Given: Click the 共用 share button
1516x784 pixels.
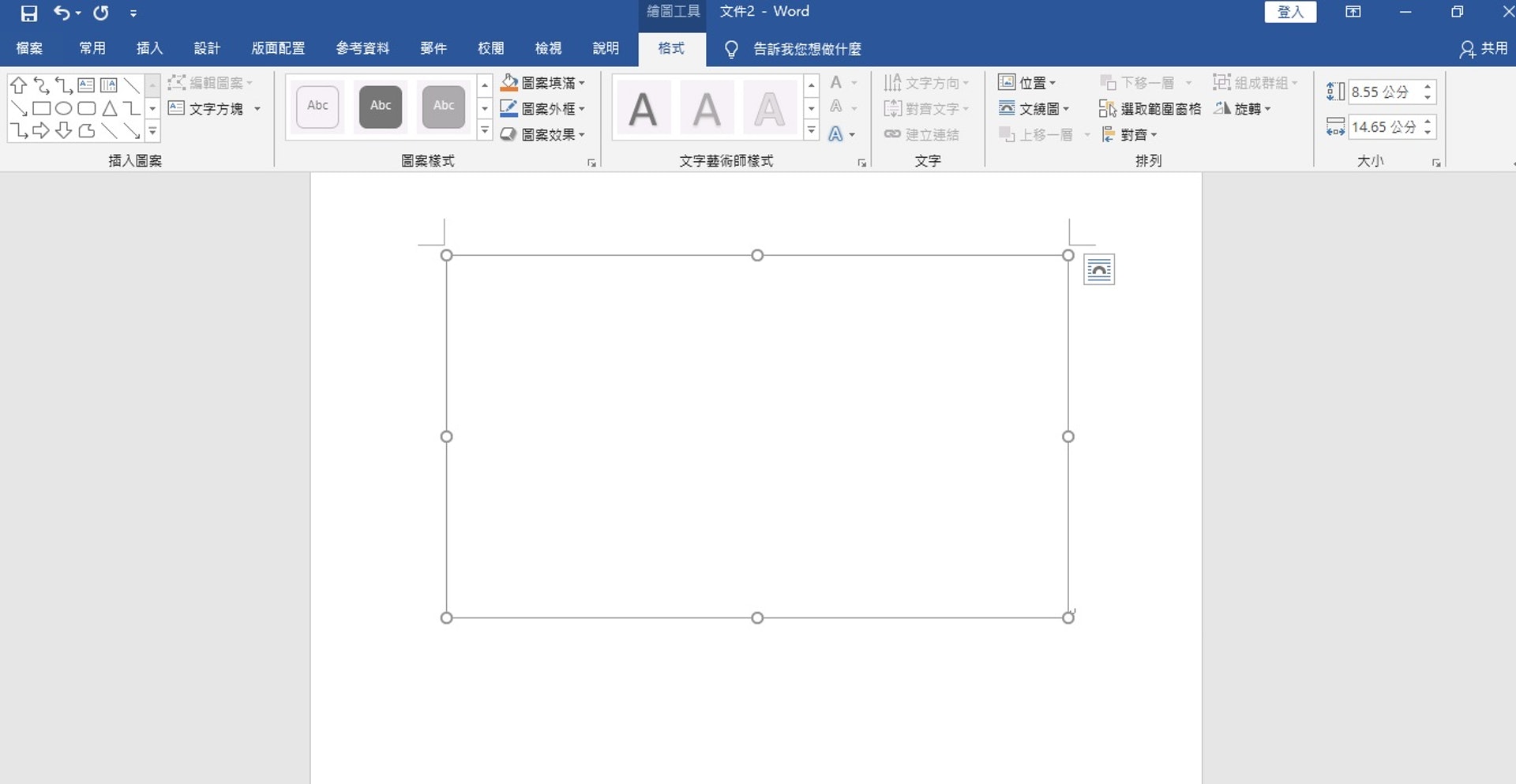Looking at the screenshot, I should pos(1484,49).
